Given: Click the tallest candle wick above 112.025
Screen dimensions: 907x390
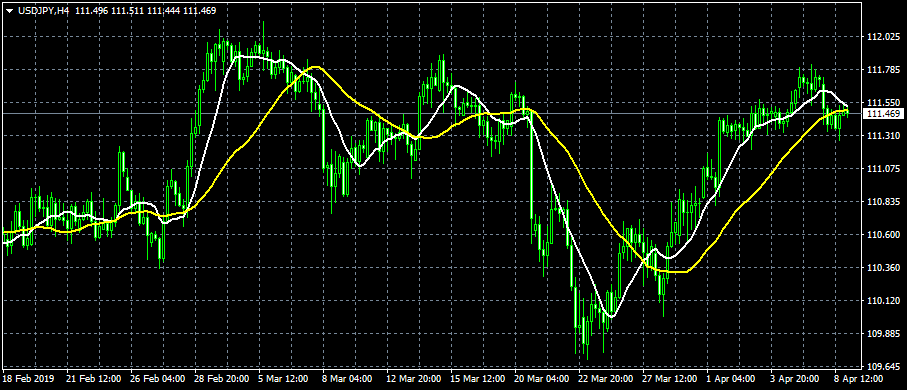Looking at the screenshot, I should click(x=263, y=29).
